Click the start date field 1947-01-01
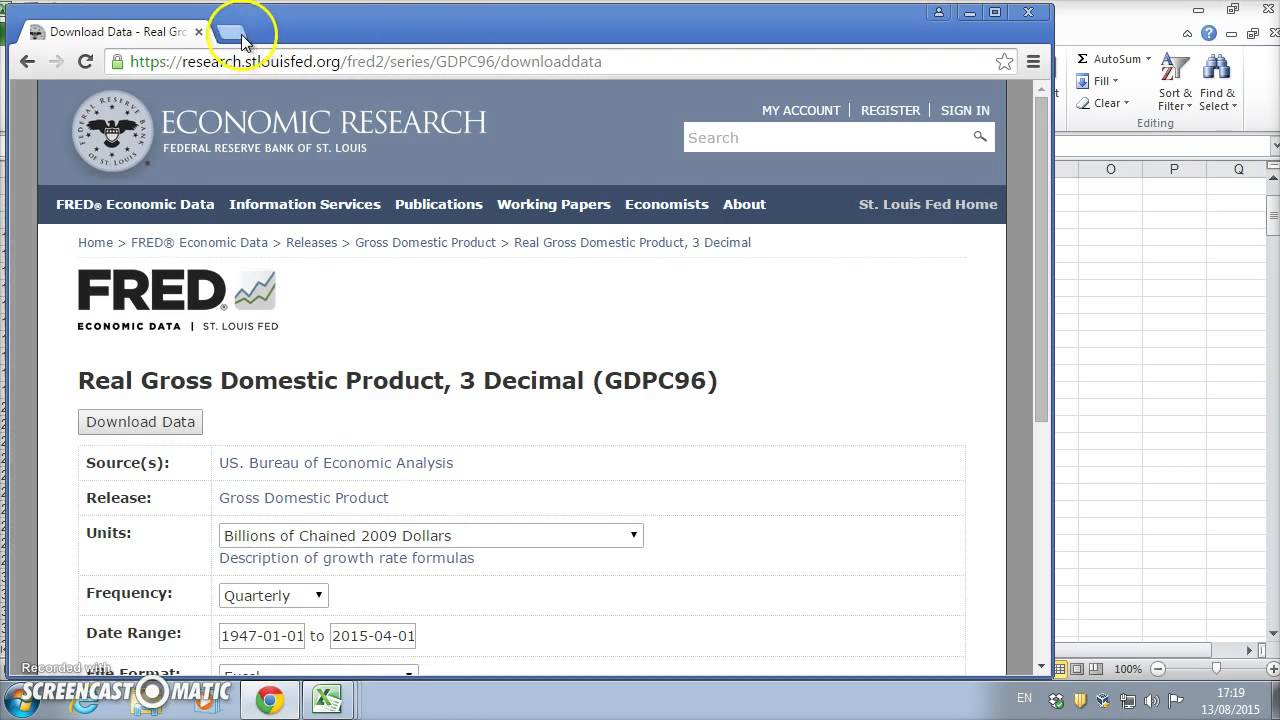 click(262, 635)
